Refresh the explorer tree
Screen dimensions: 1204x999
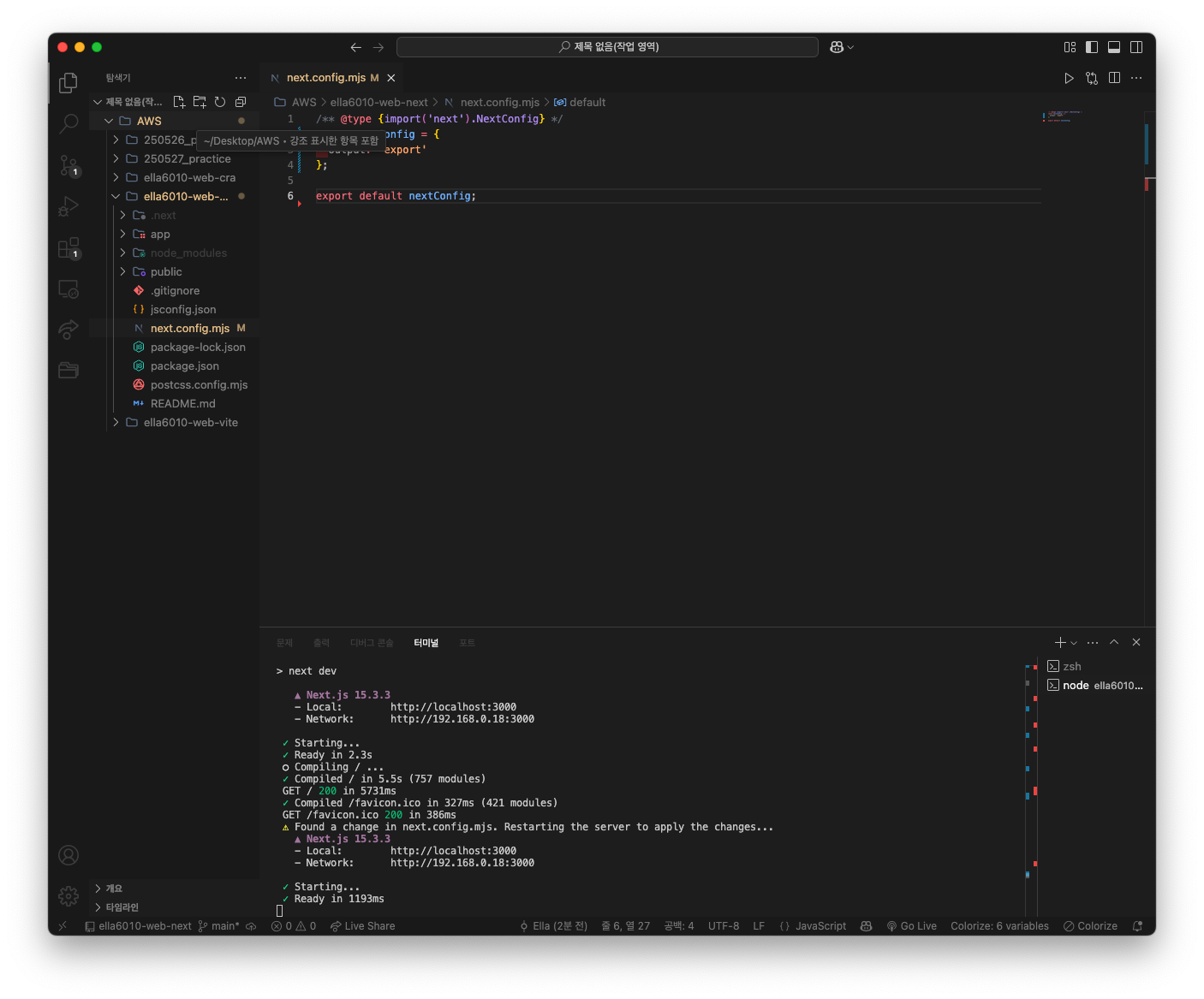[x=220, y=102]
